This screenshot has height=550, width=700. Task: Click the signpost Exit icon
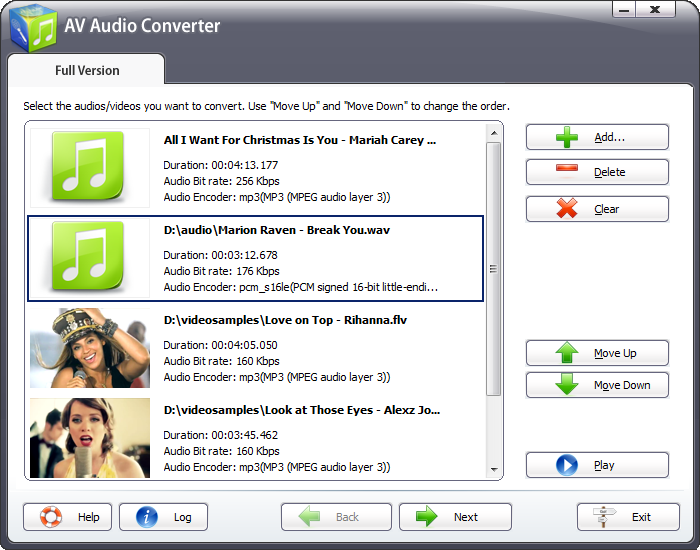pos(604,517)
